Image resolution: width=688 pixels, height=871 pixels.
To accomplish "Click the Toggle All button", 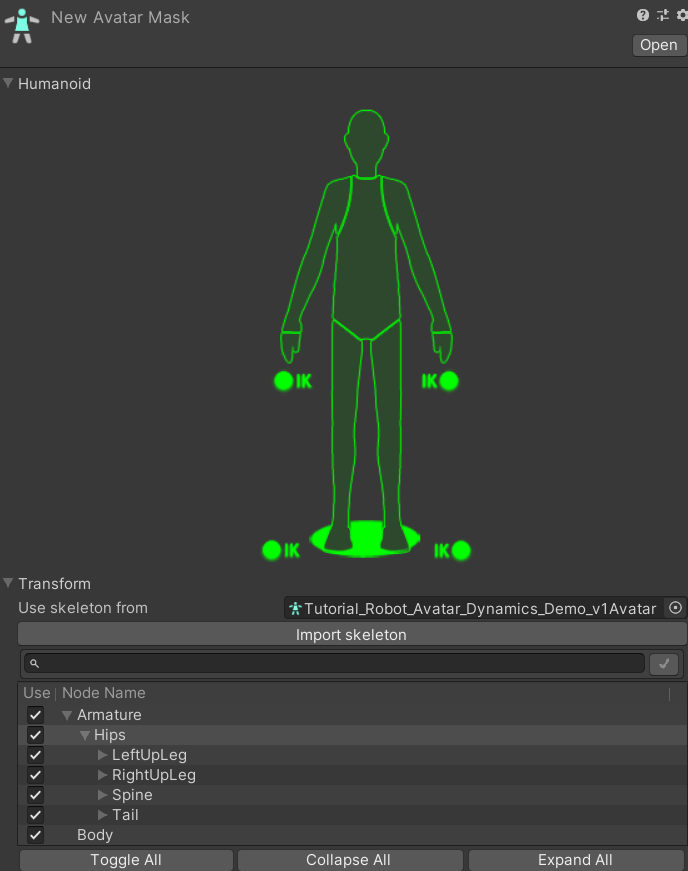I will point(126,860).
